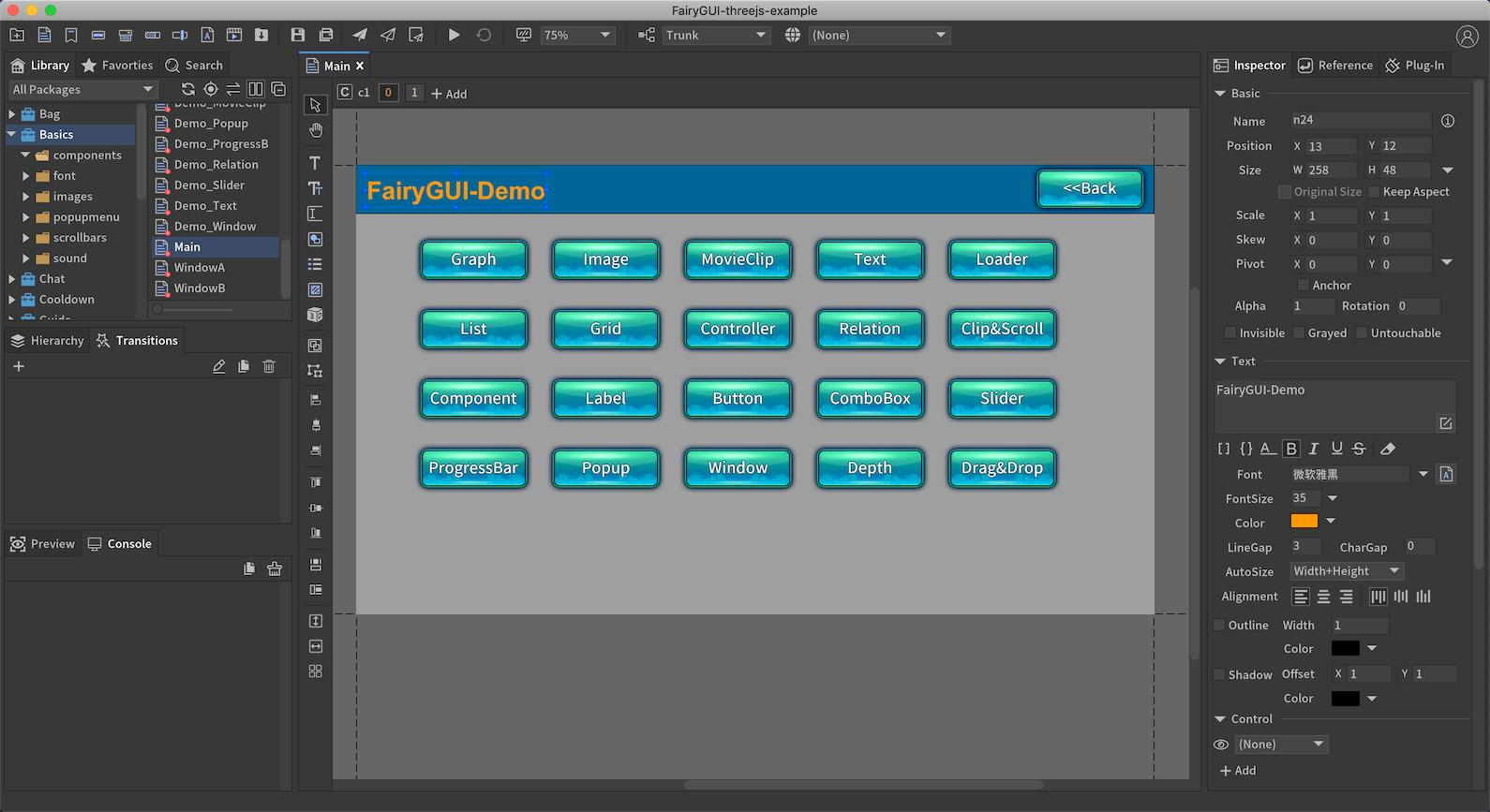Click the edit pencil icon in Transitions

coord(219,366)
